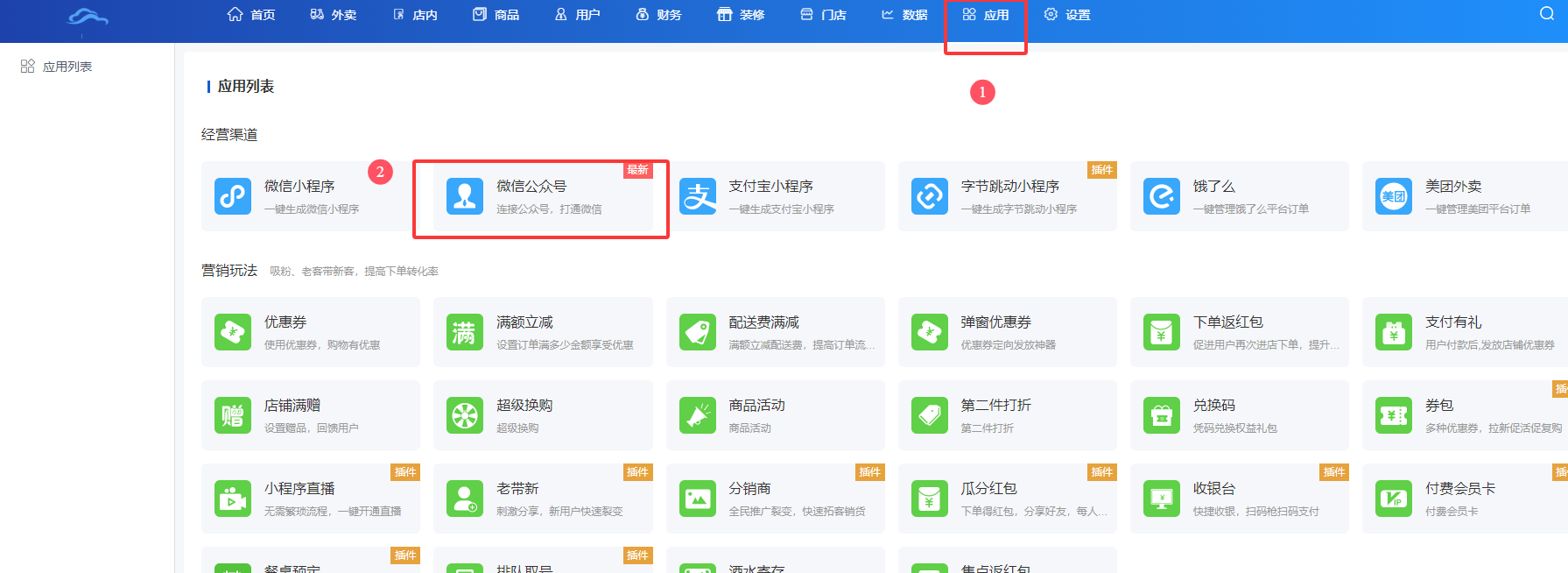The height and width of the screenshot is (573, 1568).
Task: Switch to the 装修 tab
Action: 741,15
